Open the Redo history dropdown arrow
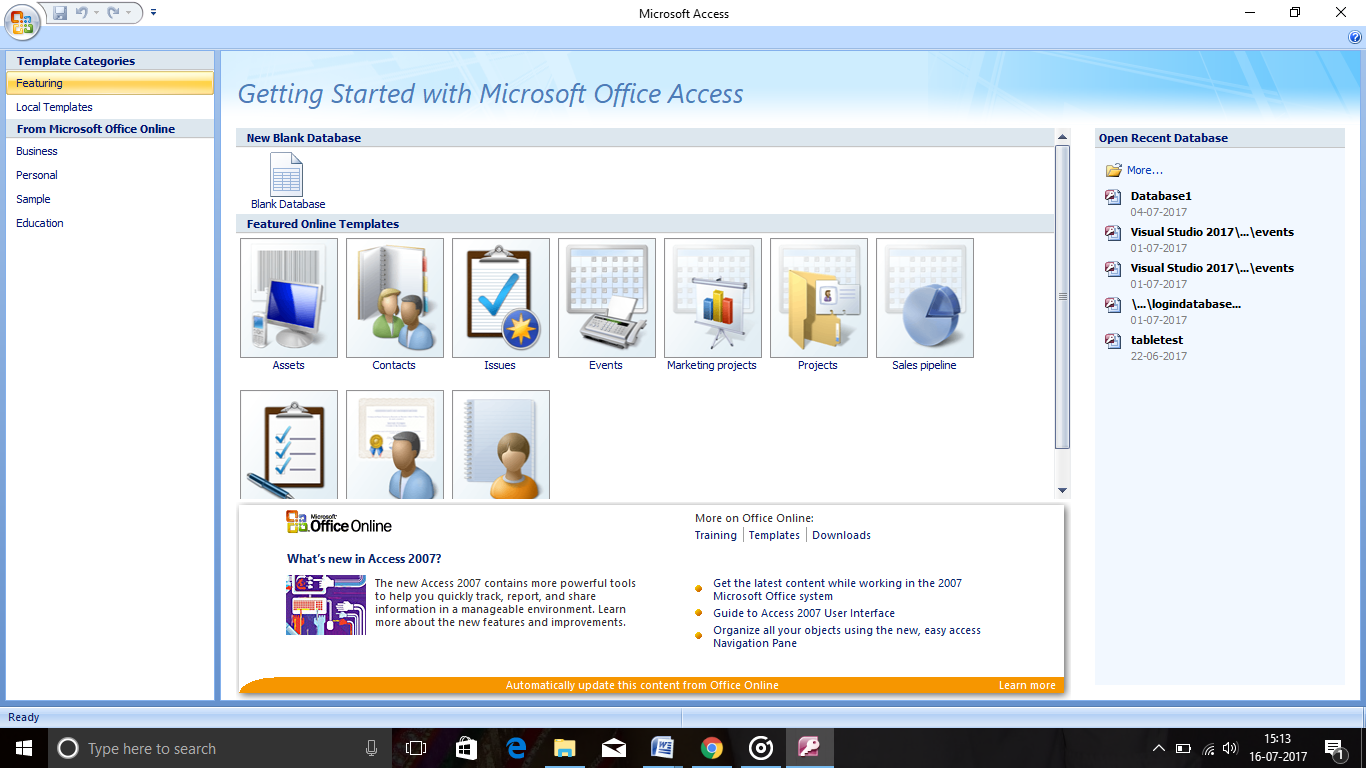 (128, 13)
